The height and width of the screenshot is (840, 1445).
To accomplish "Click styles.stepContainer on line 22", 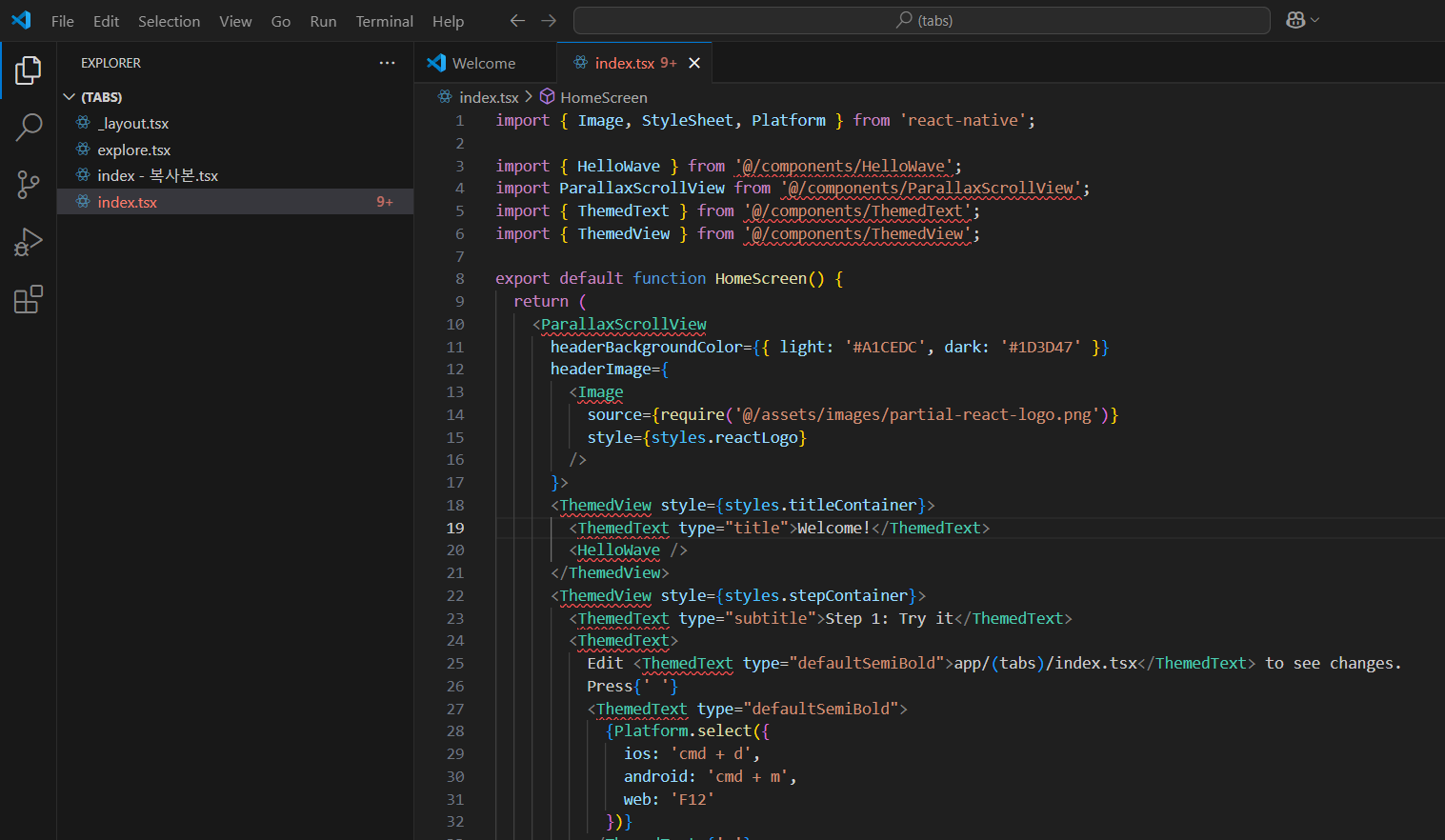I will pos(815,596).
